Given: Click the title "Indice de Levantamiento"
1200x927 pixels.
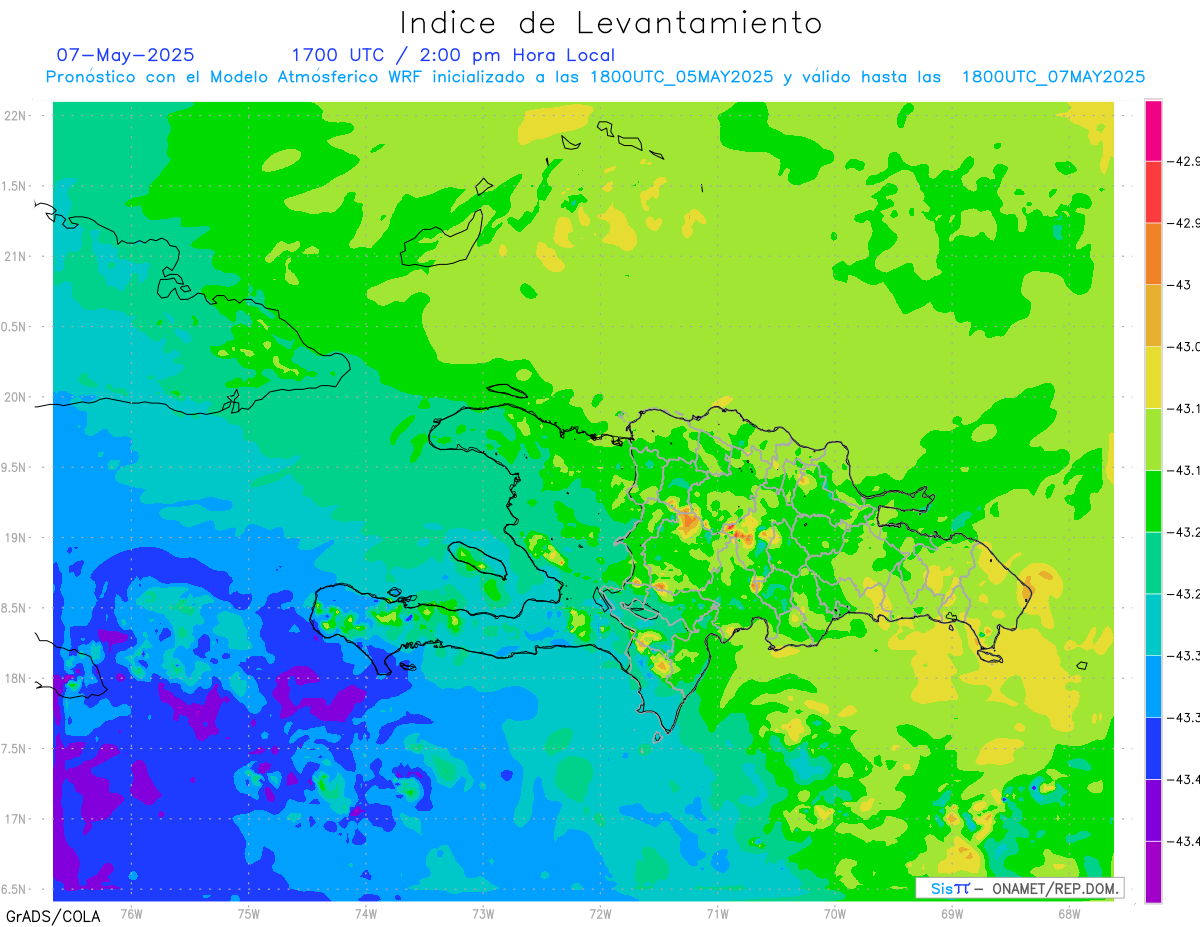Looking at the screenshot, I should pyautogui.click(x=611, y=23).
